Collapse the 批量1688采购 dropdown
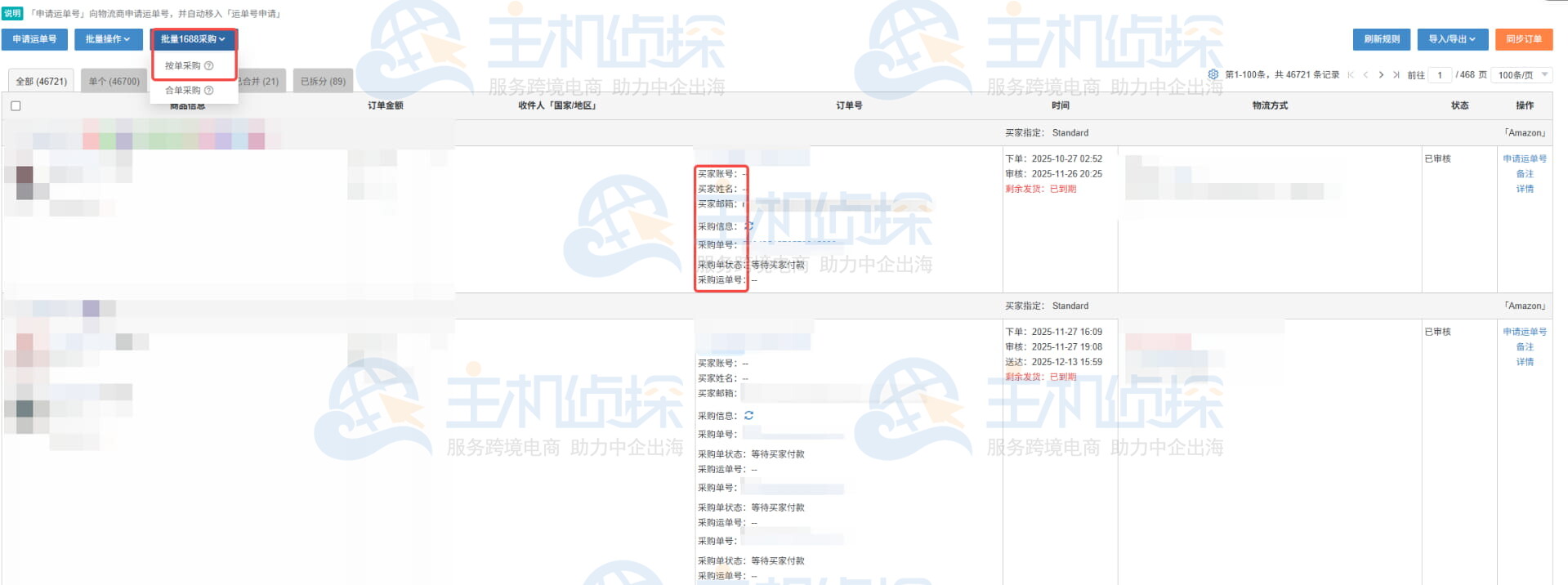Viewport: 1568px width, 585px height. click(193, 39)
